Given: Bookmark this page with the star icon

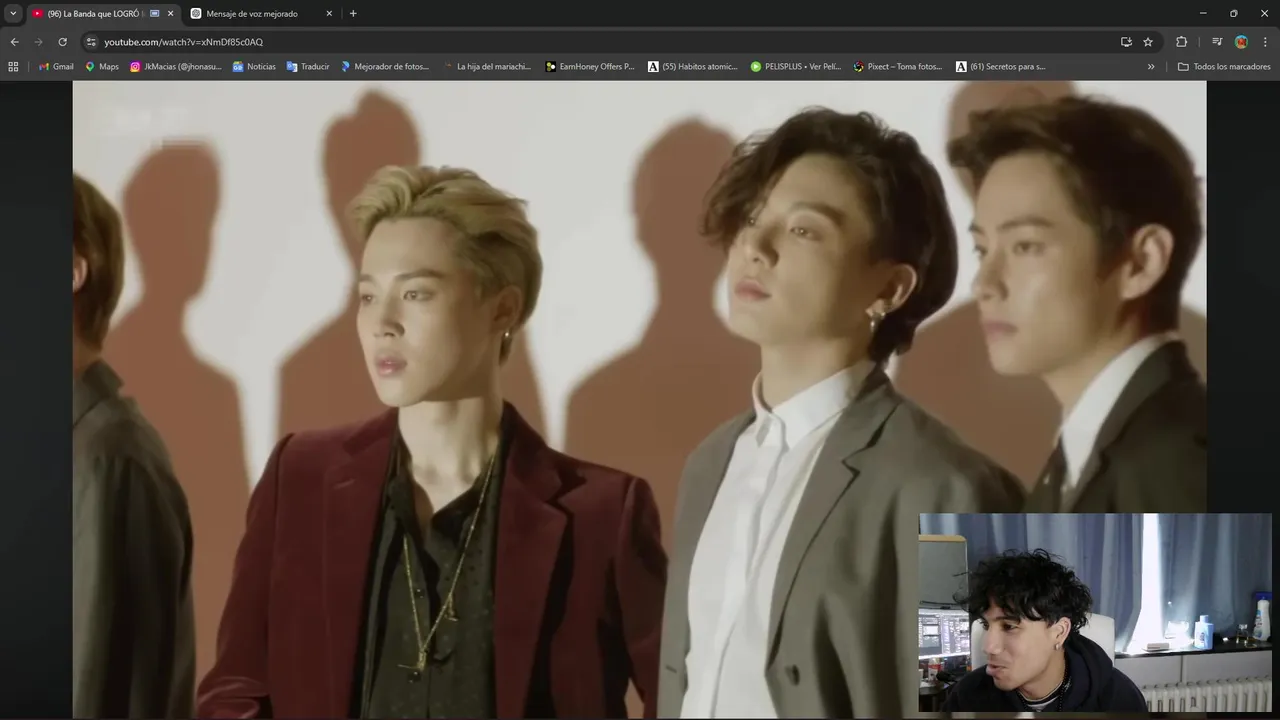Looking at the screenshot, I should pyautogui.click(x=1148, y=42).
